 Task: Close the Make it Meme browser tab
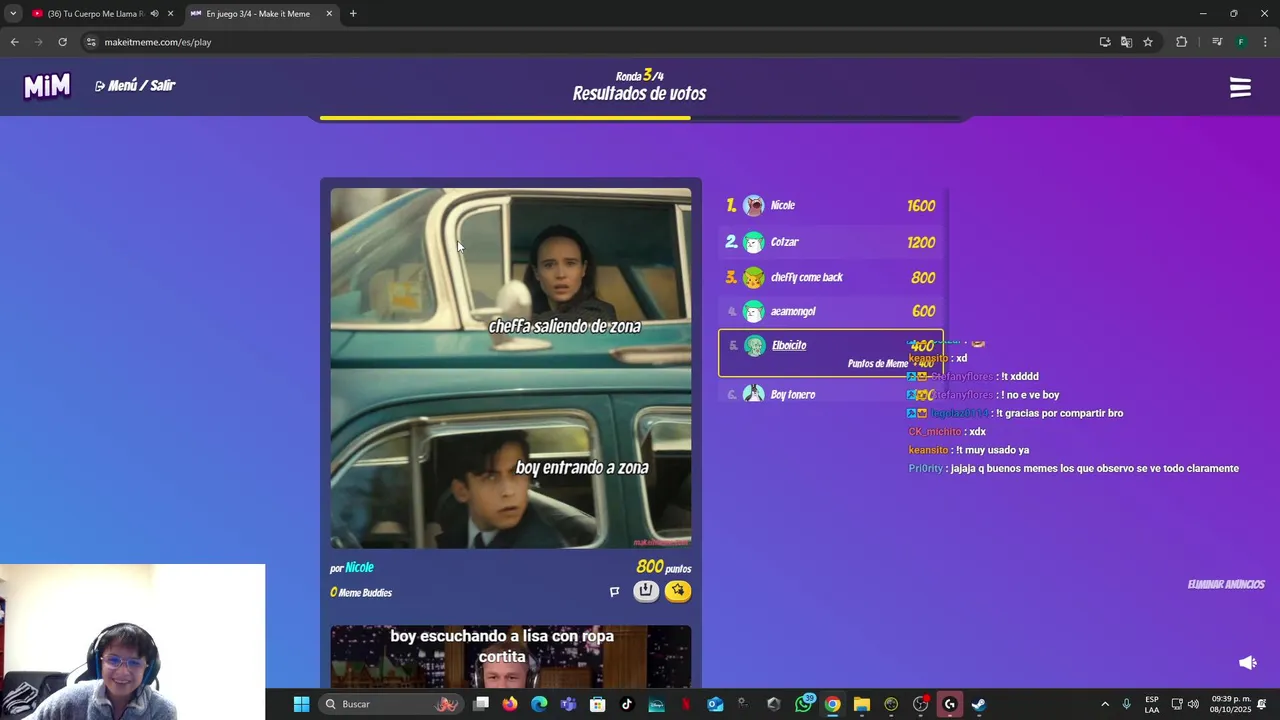[329, 14]
